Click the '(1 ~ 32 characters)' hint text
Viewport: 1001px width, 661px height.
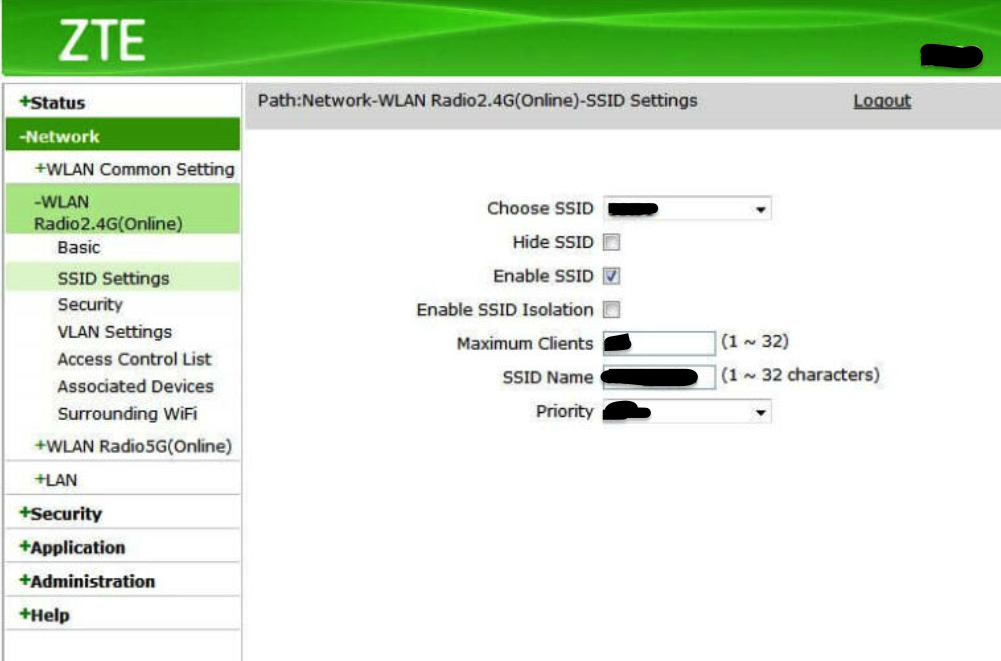coord(801,375)
